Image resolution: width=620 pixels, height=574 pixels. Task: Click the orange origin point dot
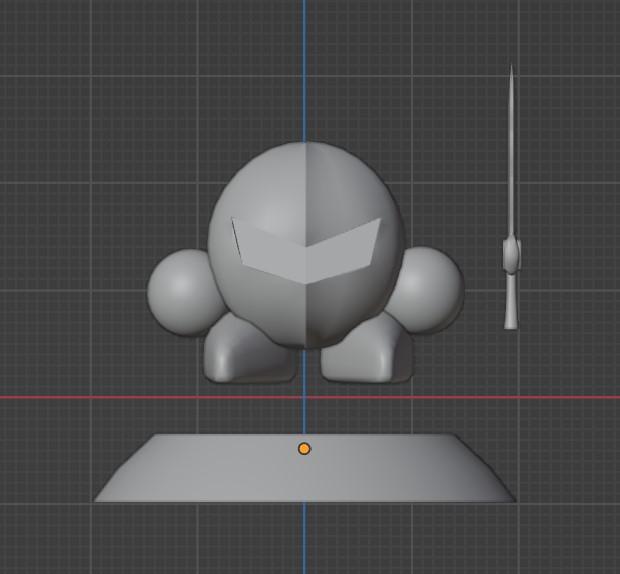pos(304,449)
